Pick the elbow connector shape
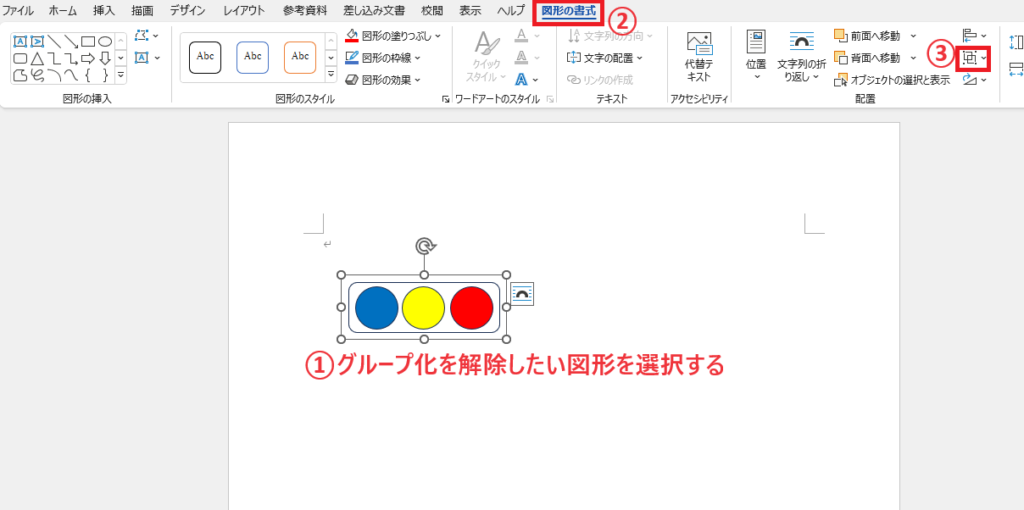The width and height of the screenshot is (1024, 510). tap(54, 59)
